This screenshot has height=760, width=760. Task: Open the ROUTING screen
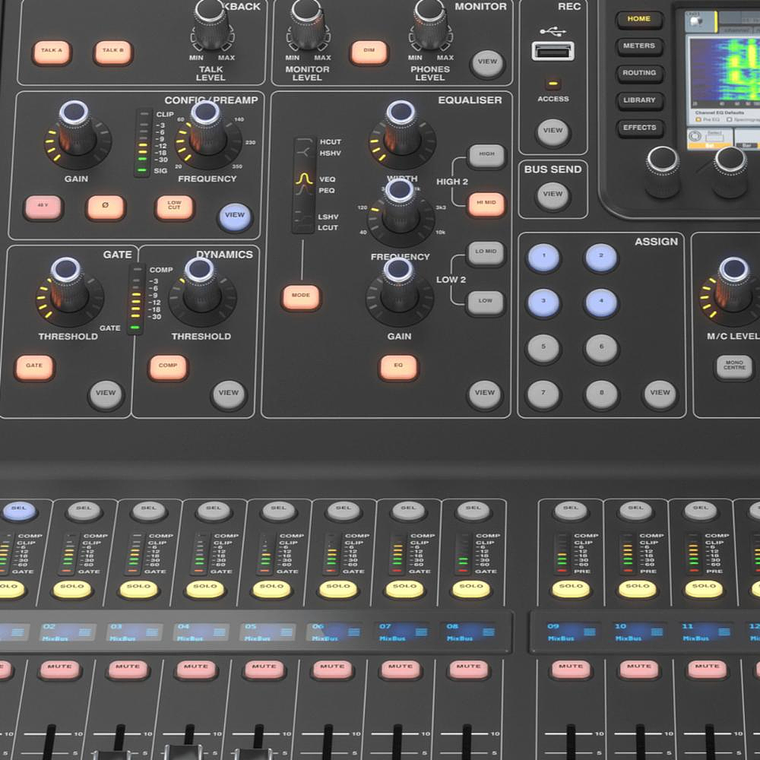click(639, 74)
